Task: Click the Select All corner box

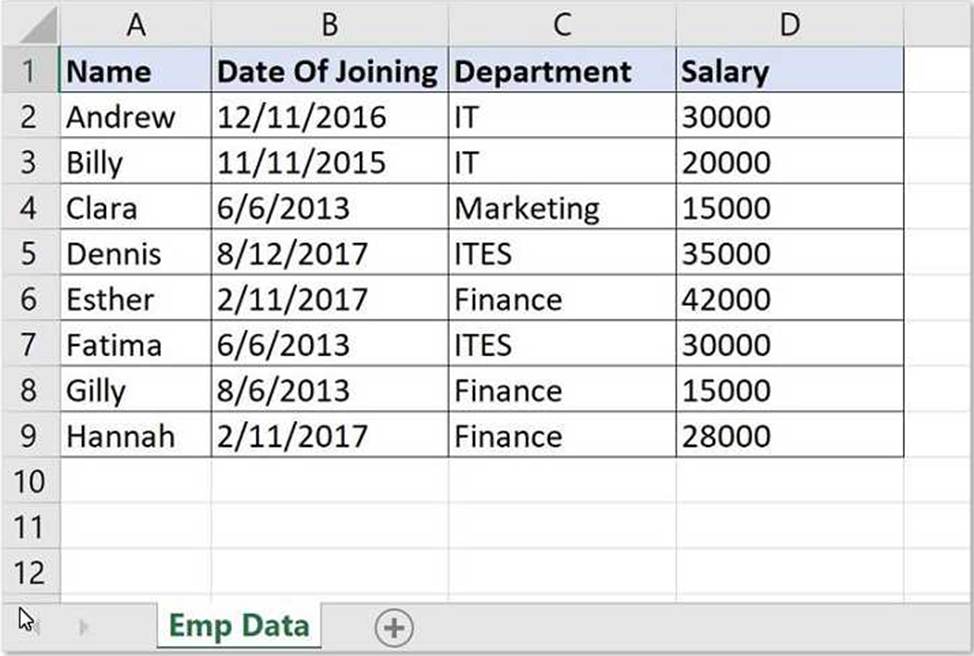Action: pyautogui.click(x=29, y=25)
